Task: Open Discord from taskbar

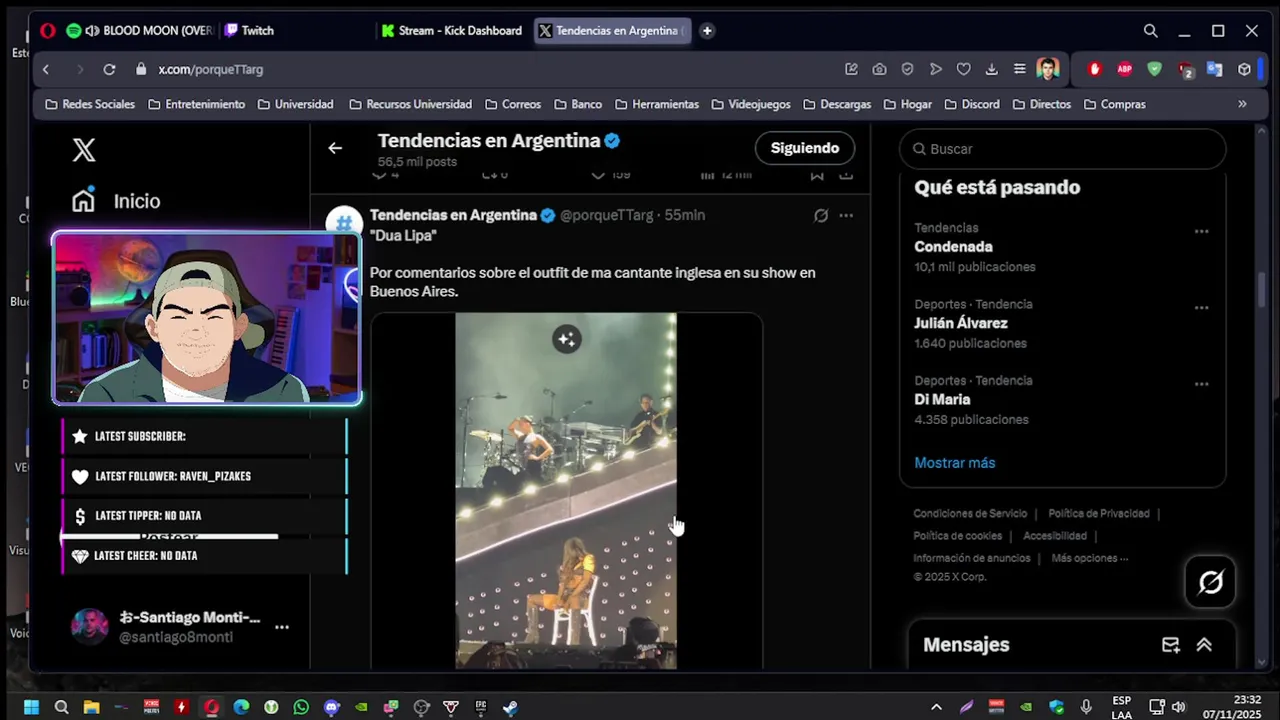Action: (331, 707)
